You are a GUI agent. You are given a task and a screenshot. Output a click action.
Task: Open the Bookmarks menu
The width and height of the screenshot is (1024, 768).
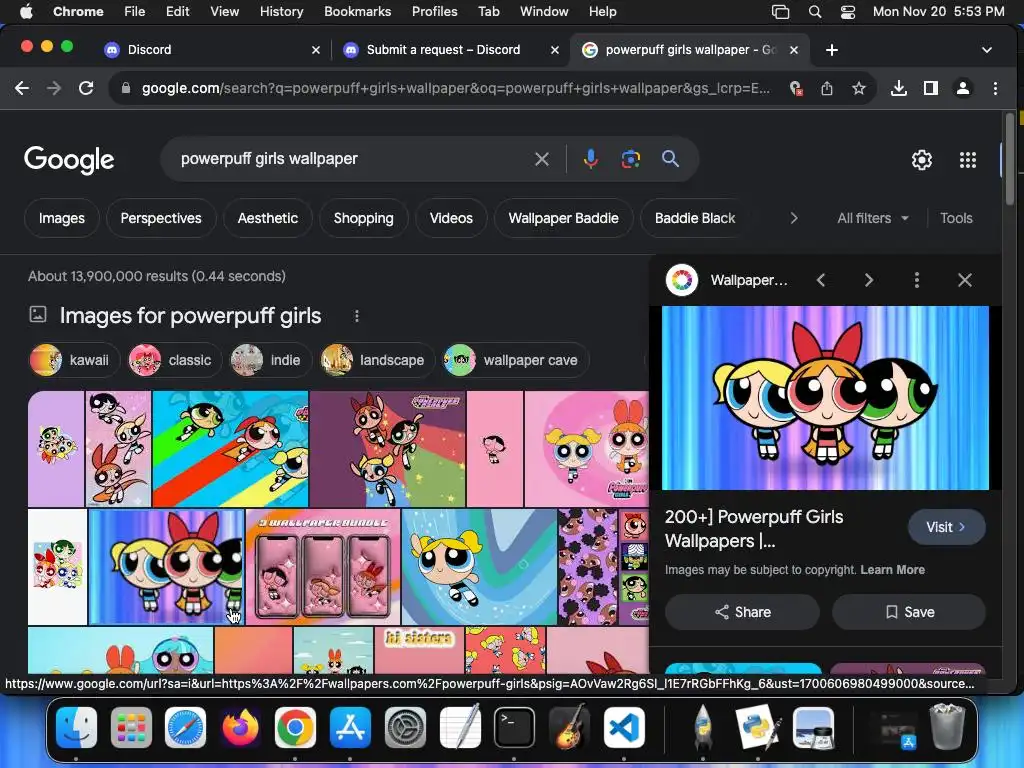pyautogui.click(x=357, y=11)
